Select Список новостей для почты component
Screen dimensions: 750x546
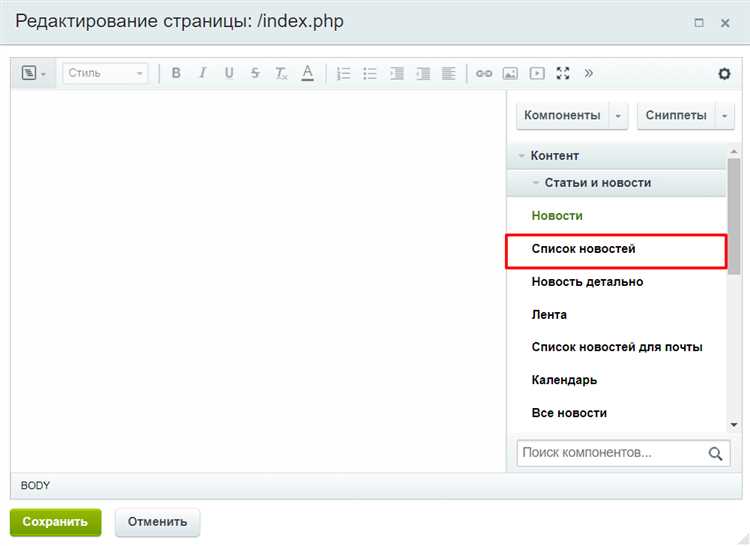[617, 347]
